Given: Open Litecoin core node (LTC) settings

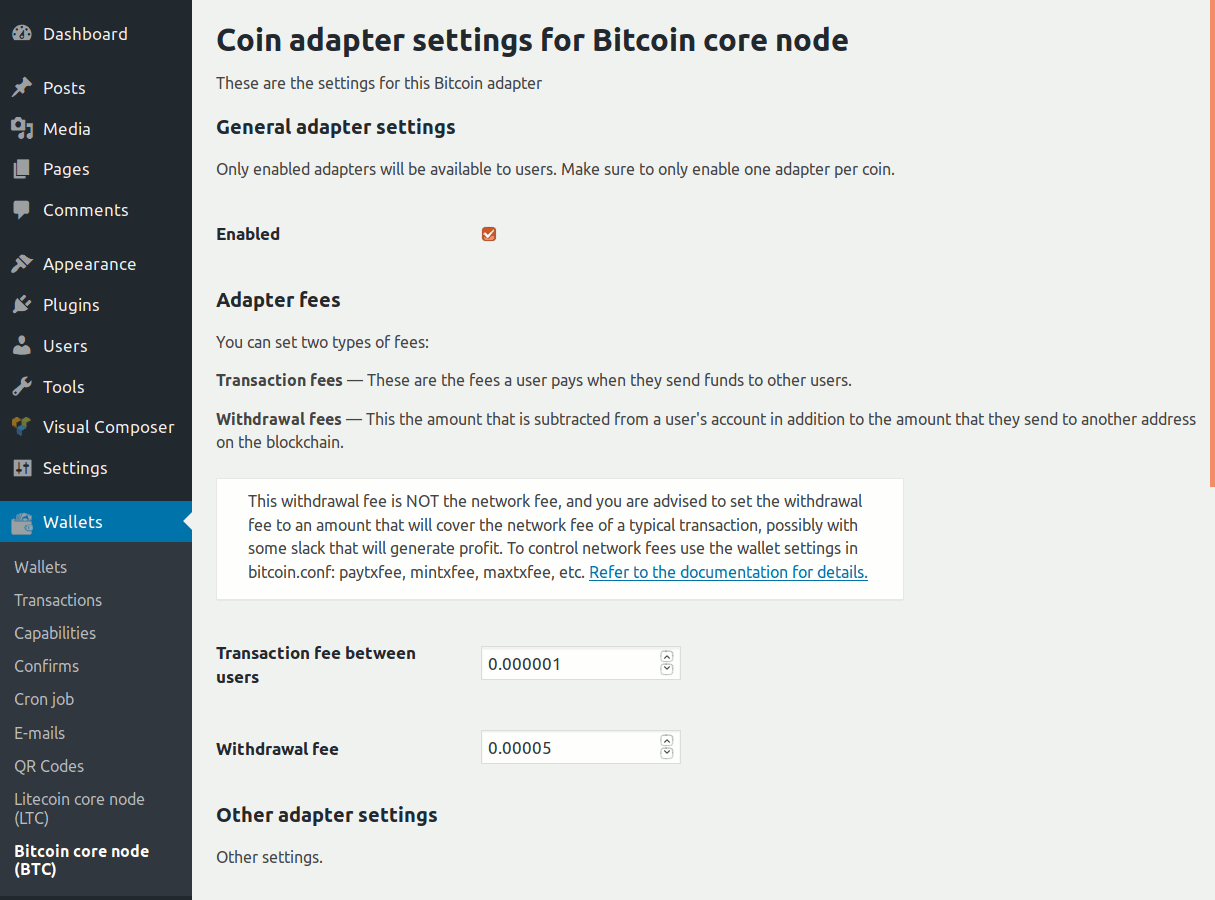Looking at the screenshot, I should coord(79,808).
